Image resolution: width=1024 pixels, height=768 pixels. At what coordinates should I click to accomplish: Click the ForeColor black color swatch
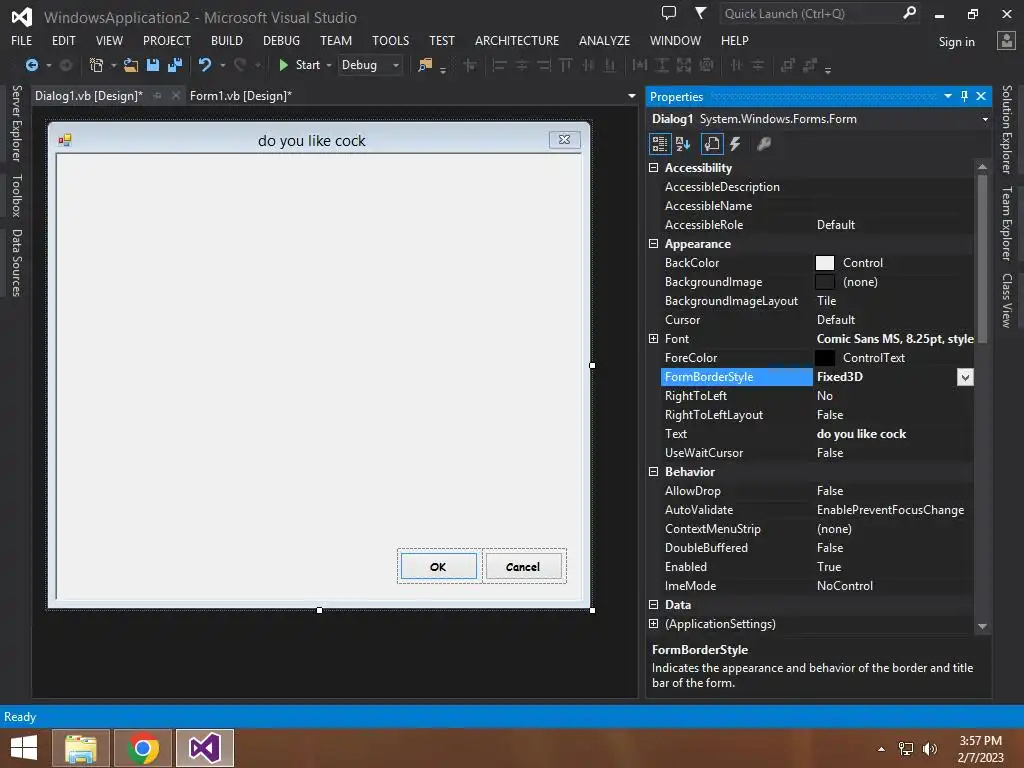pos(825,358)
